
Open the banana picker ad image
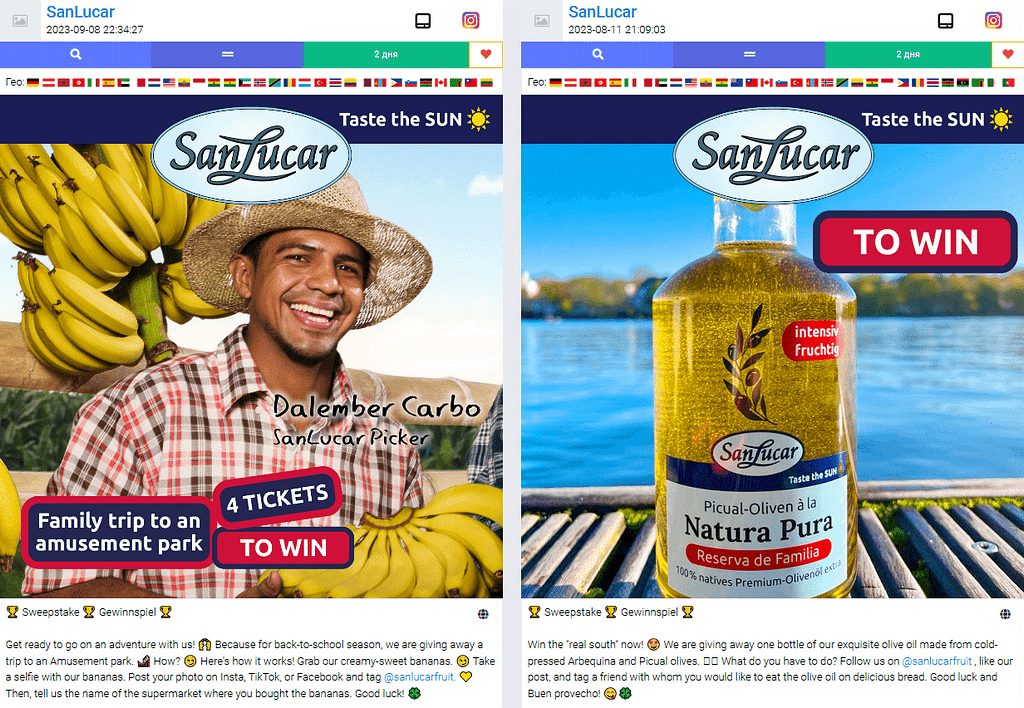click(x=251, y=346)
